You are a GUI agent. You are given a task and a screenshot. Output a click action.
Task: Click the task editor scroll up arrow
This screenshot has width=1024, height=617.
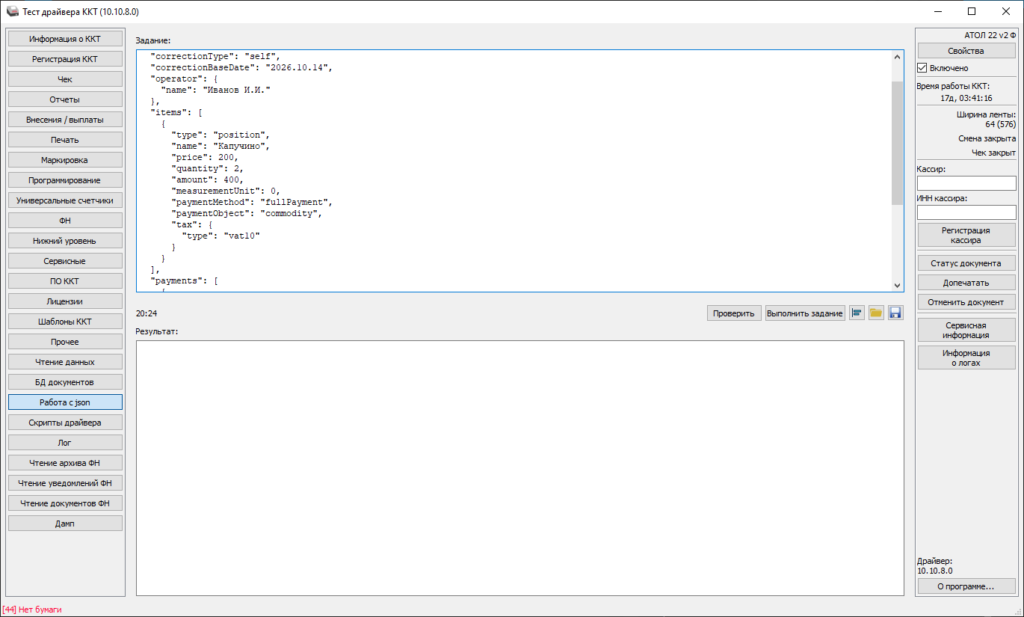897,57
